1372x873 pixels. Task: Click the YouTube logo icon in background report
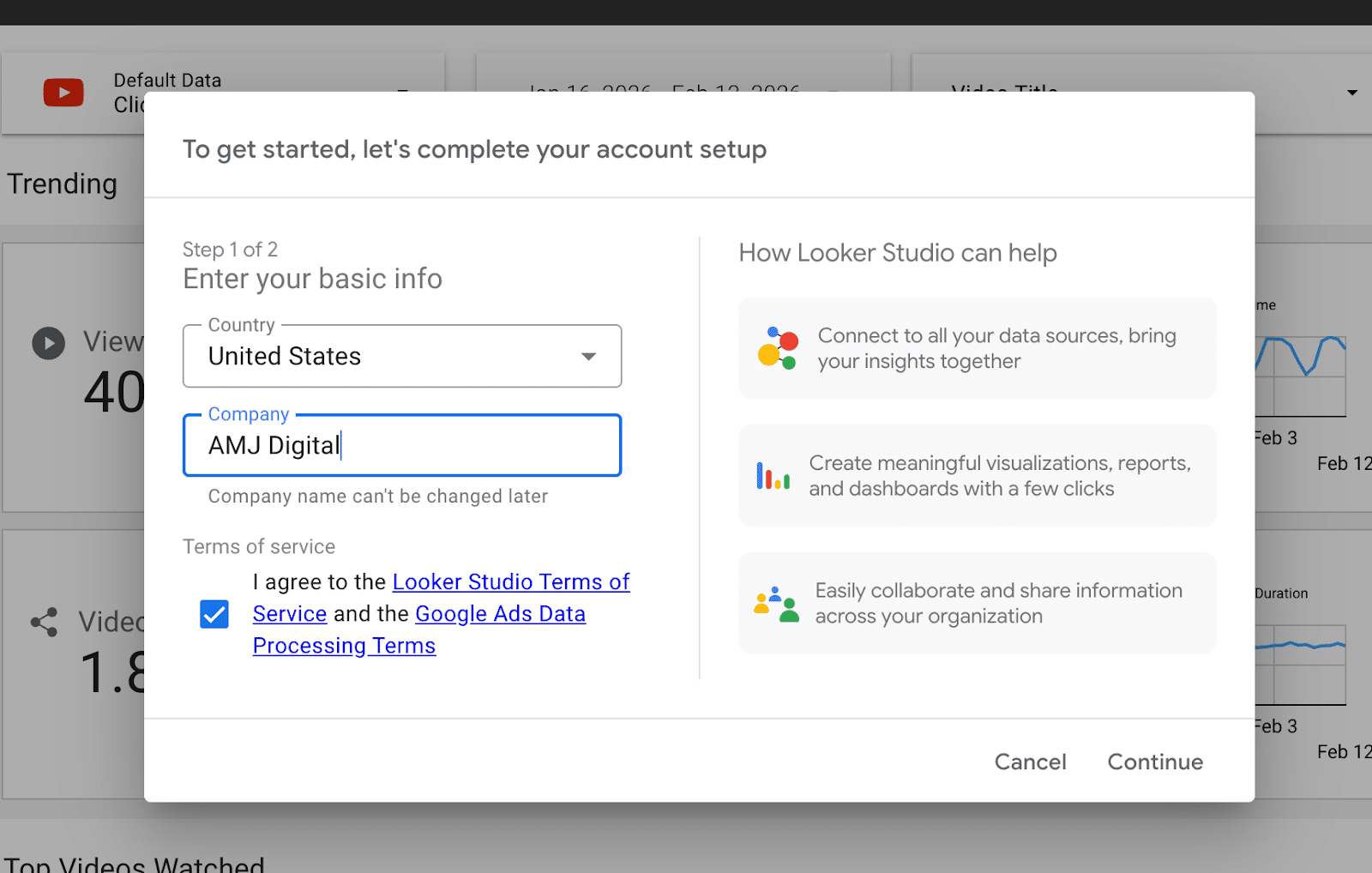[x=63, y=93]
